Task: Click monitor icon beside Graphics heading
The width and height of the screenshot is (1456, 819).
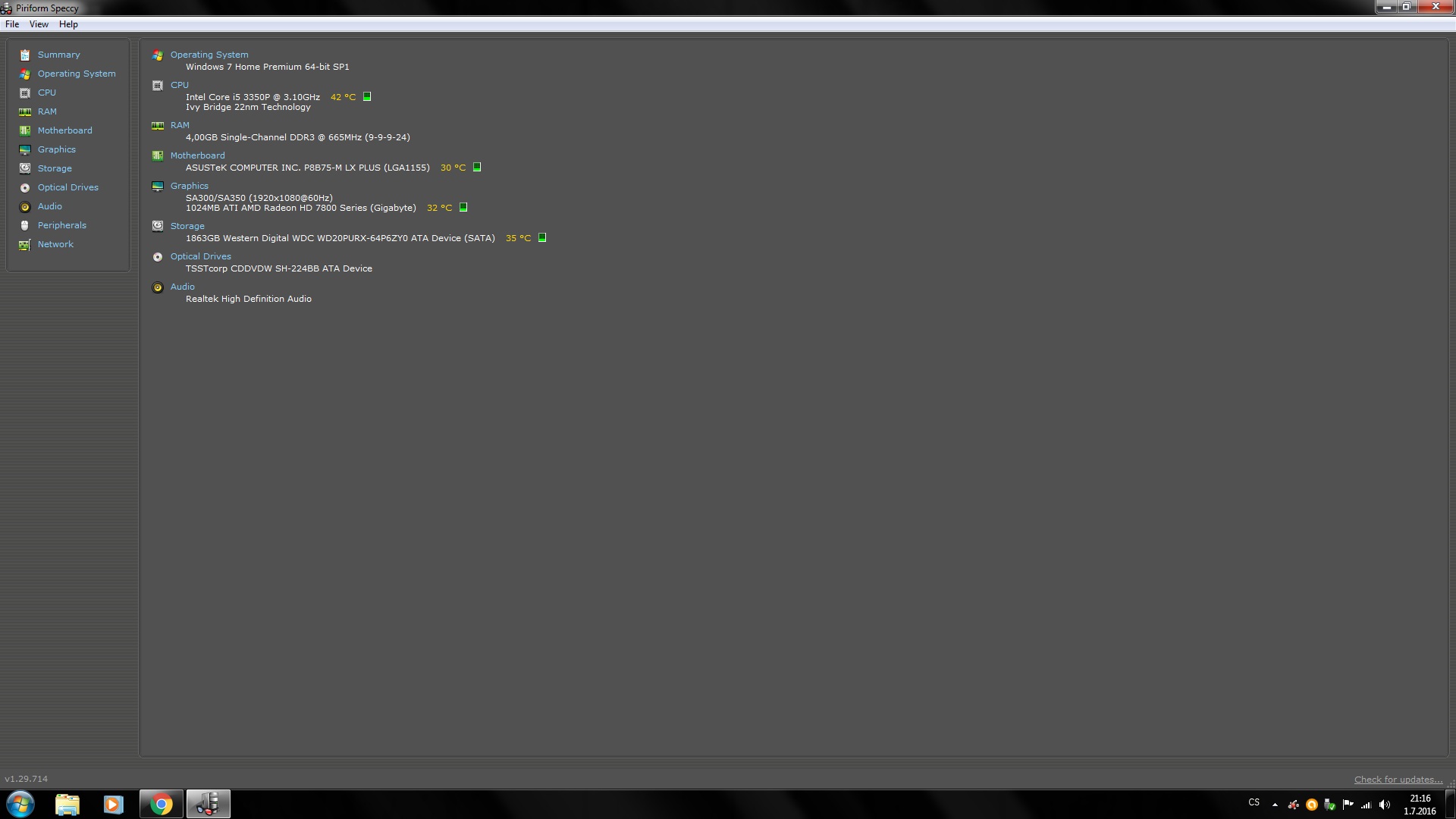Action: tap(158, 186)
